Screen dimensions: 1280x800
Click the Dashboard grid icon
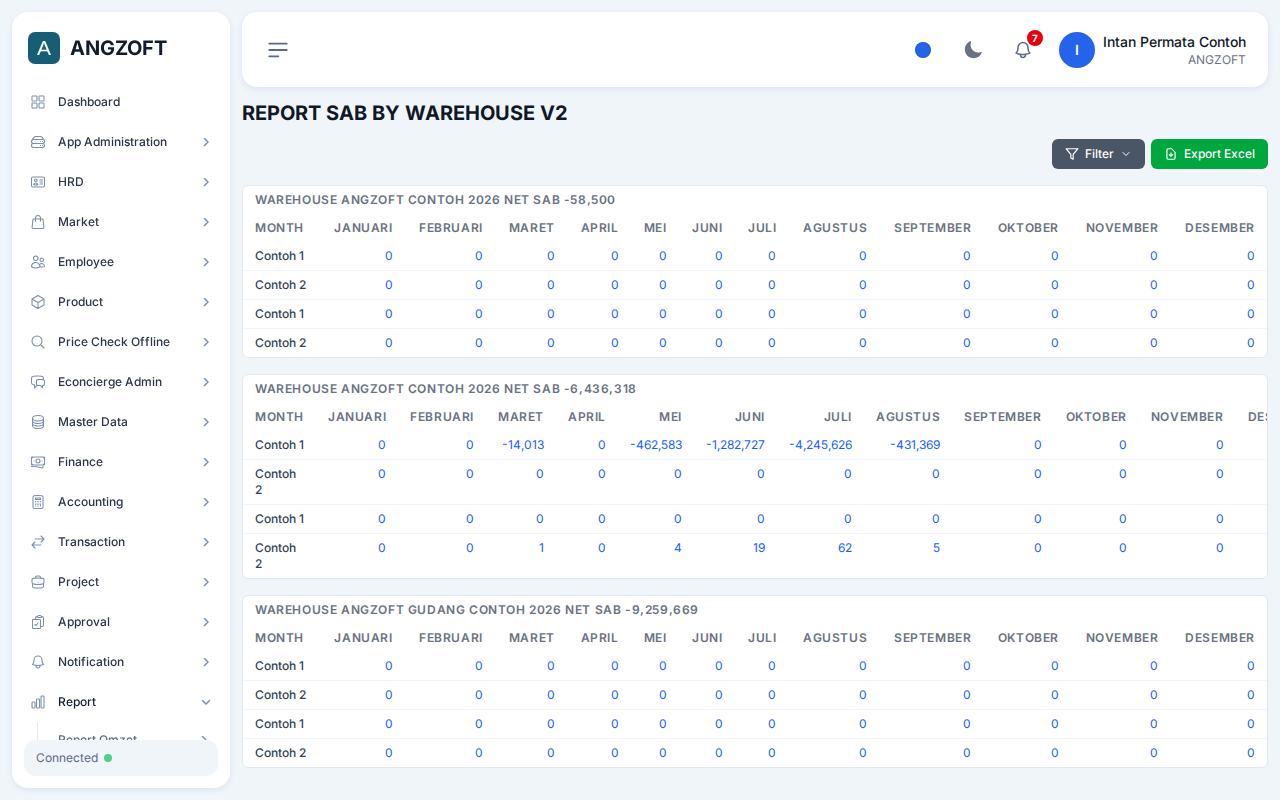coord(38,102)
